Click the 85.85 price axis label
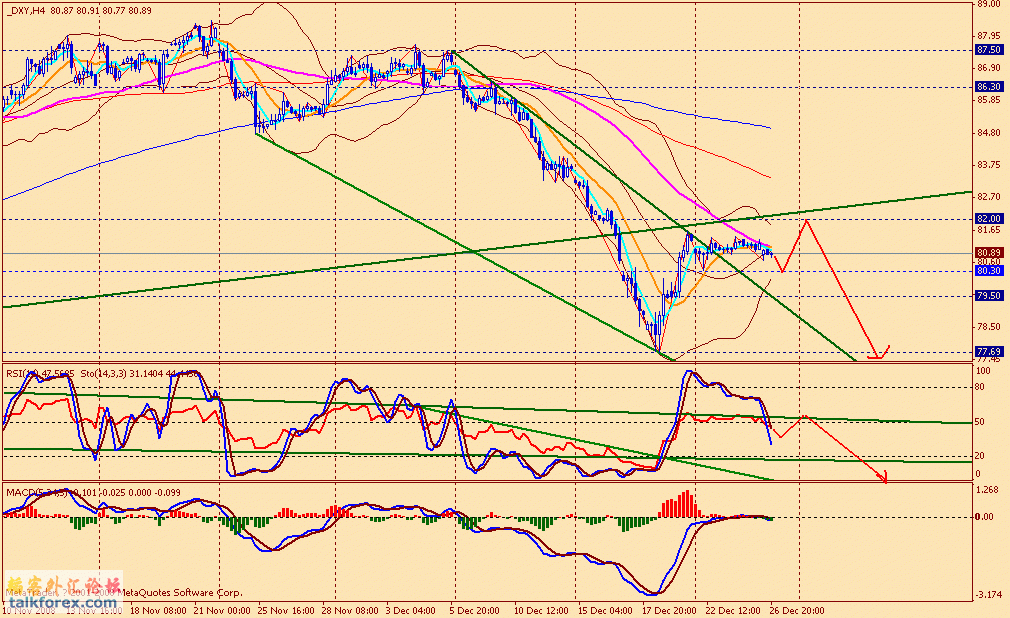 [989, 100]
